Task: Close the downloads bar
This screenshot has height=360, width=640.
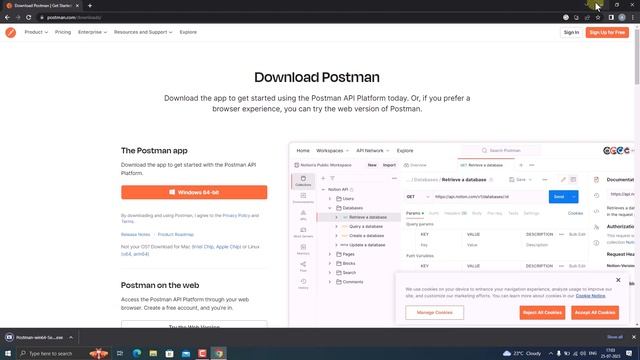Action: 633,337
